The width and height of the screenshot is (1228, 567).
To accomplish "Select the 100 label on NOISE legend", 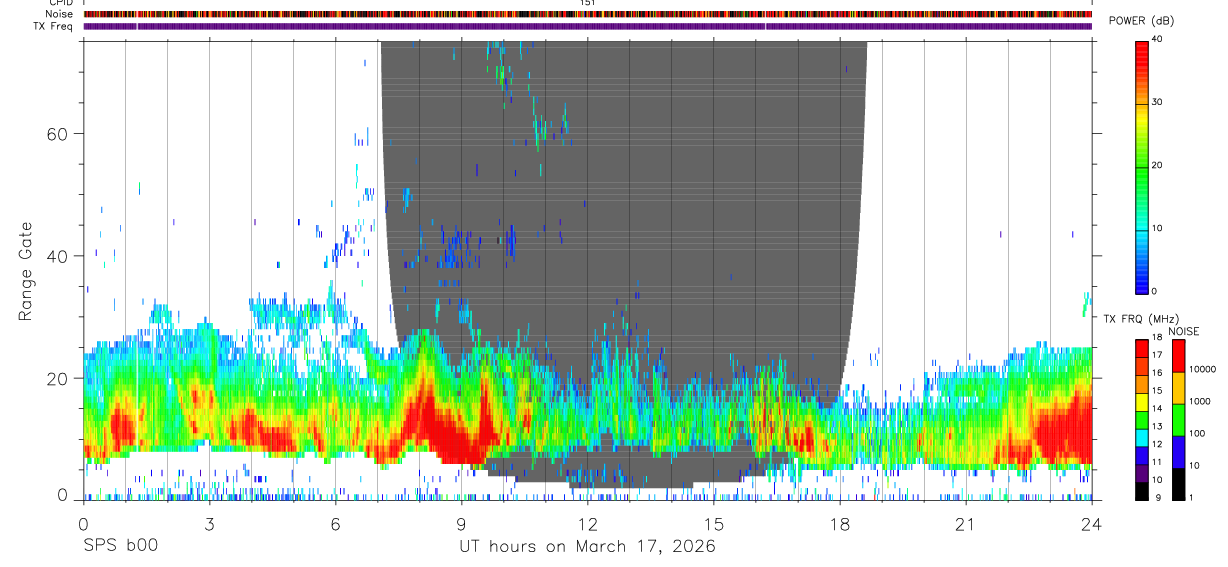I will 1196,433.
